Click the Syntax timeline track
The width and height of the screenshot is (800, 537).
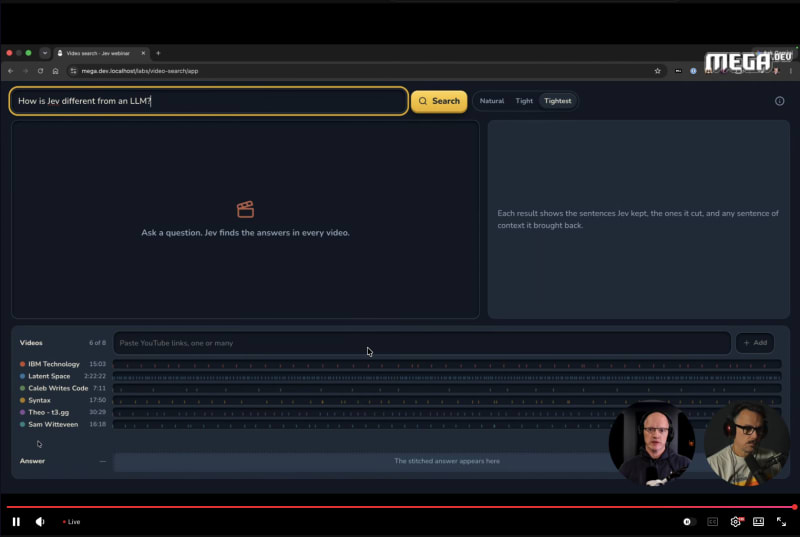447,400
